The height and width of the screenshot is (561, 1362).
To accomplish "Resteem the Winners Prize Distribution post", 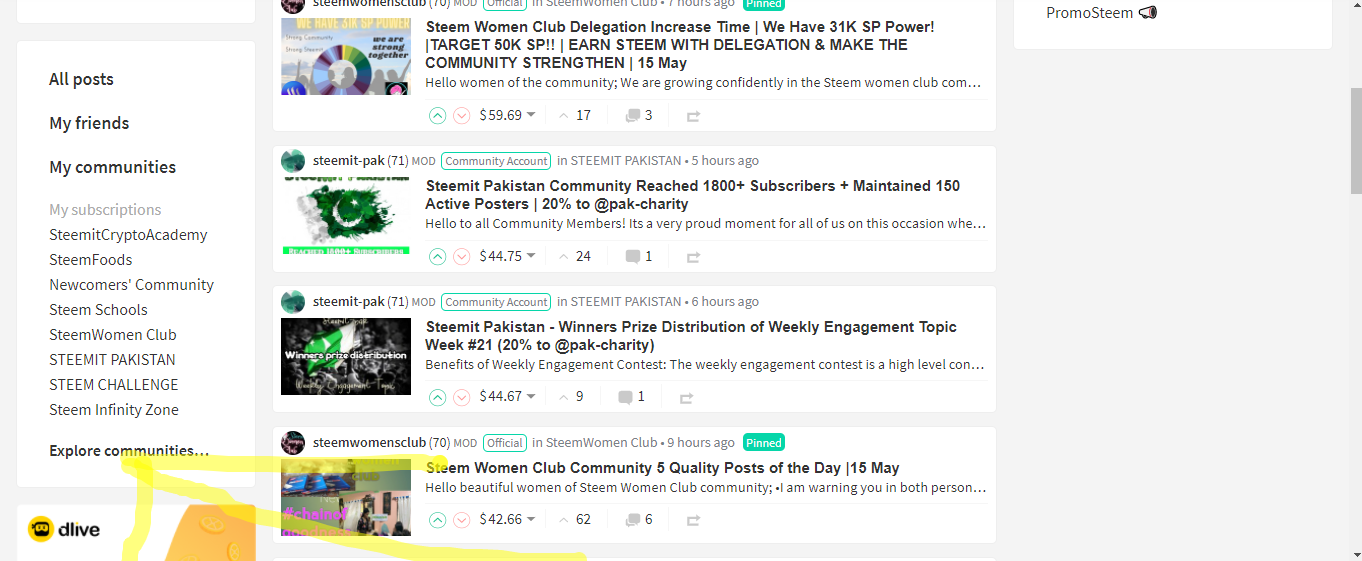I will point(686,398).
